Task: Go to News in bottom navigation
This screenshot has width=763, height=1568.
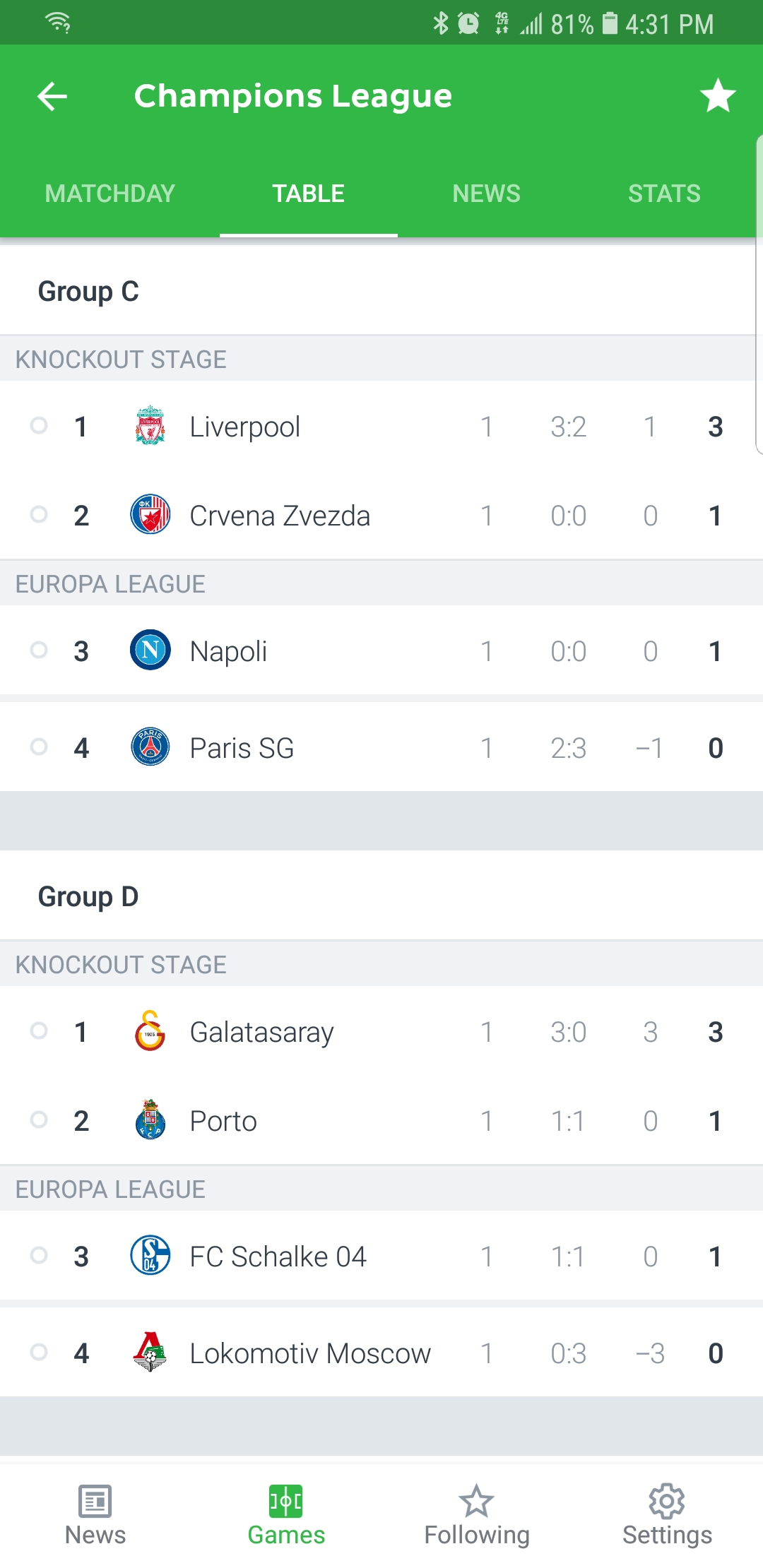Action: pyautogui.click(x=95, y=1515)
